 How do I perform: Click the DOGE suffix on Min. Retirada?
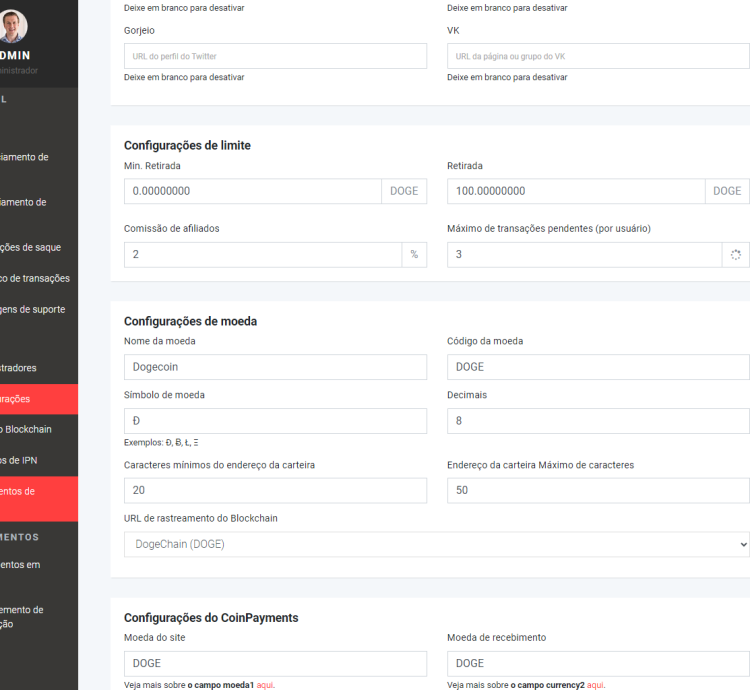tap(404, 191)
